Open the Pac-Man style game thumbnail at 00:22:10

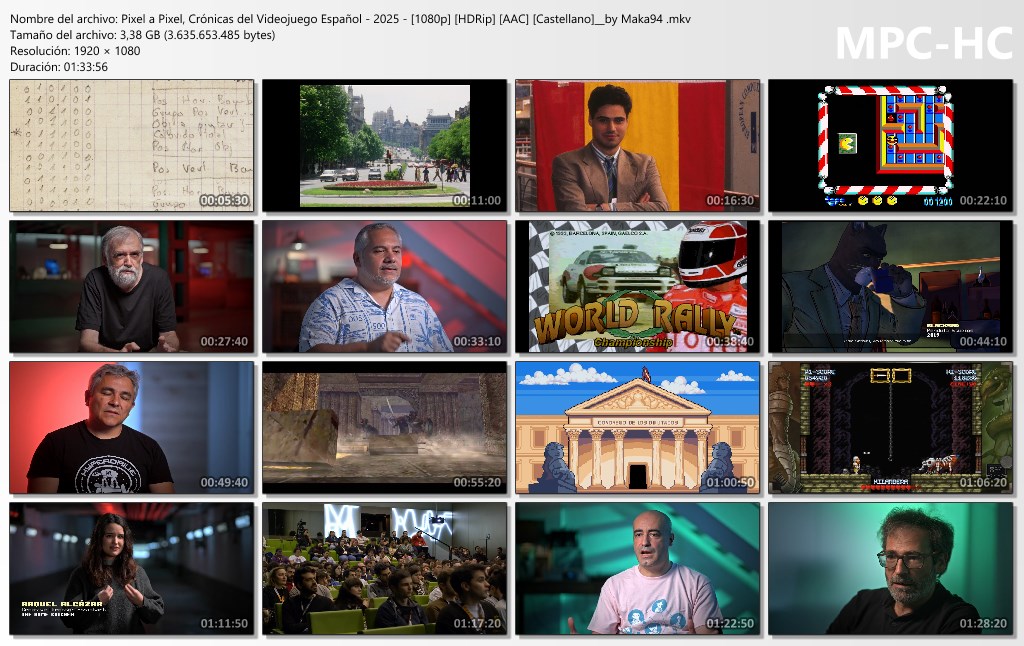(x=890, y=146)
